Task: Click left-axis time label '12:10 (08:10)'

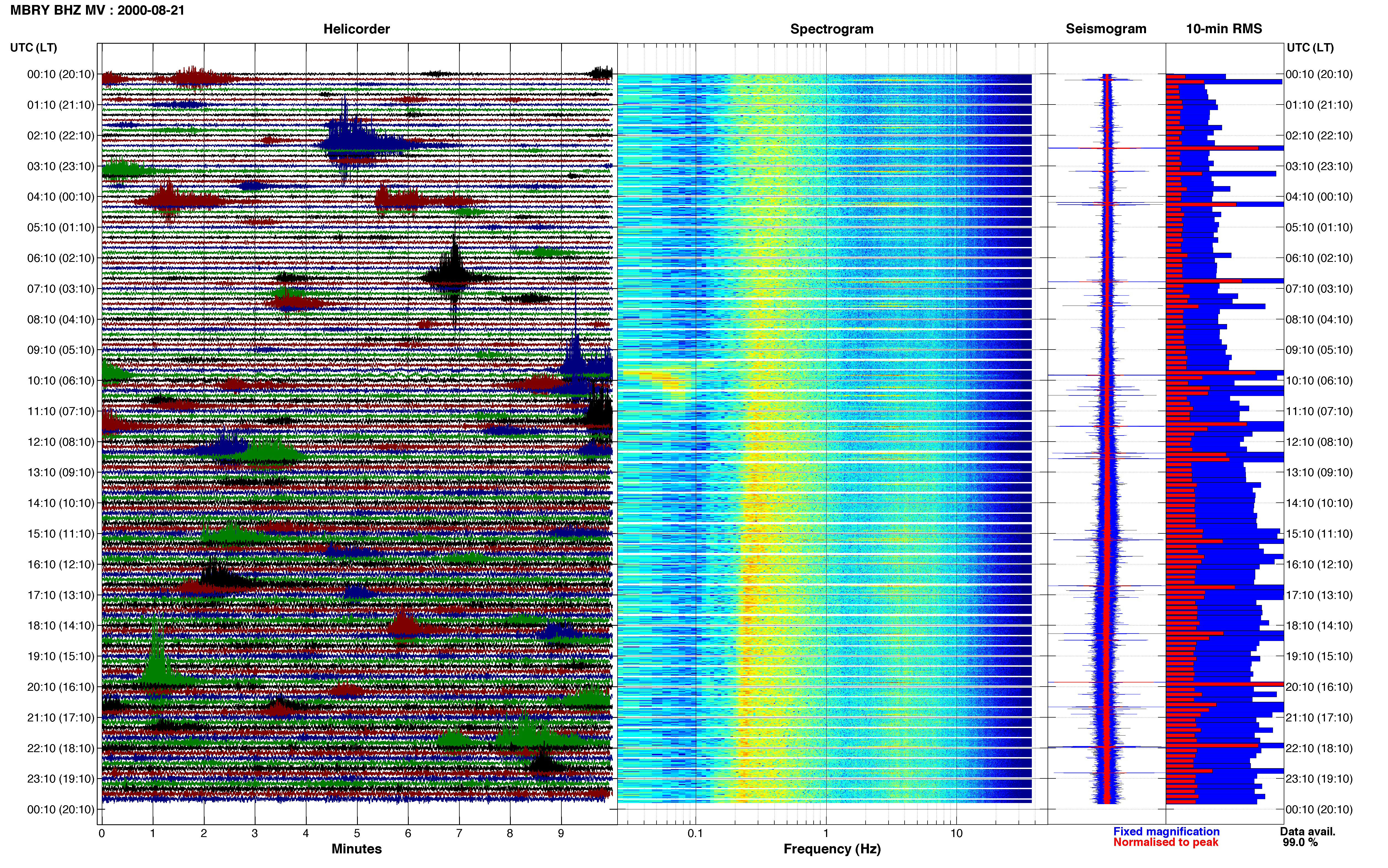Action: 61,442
